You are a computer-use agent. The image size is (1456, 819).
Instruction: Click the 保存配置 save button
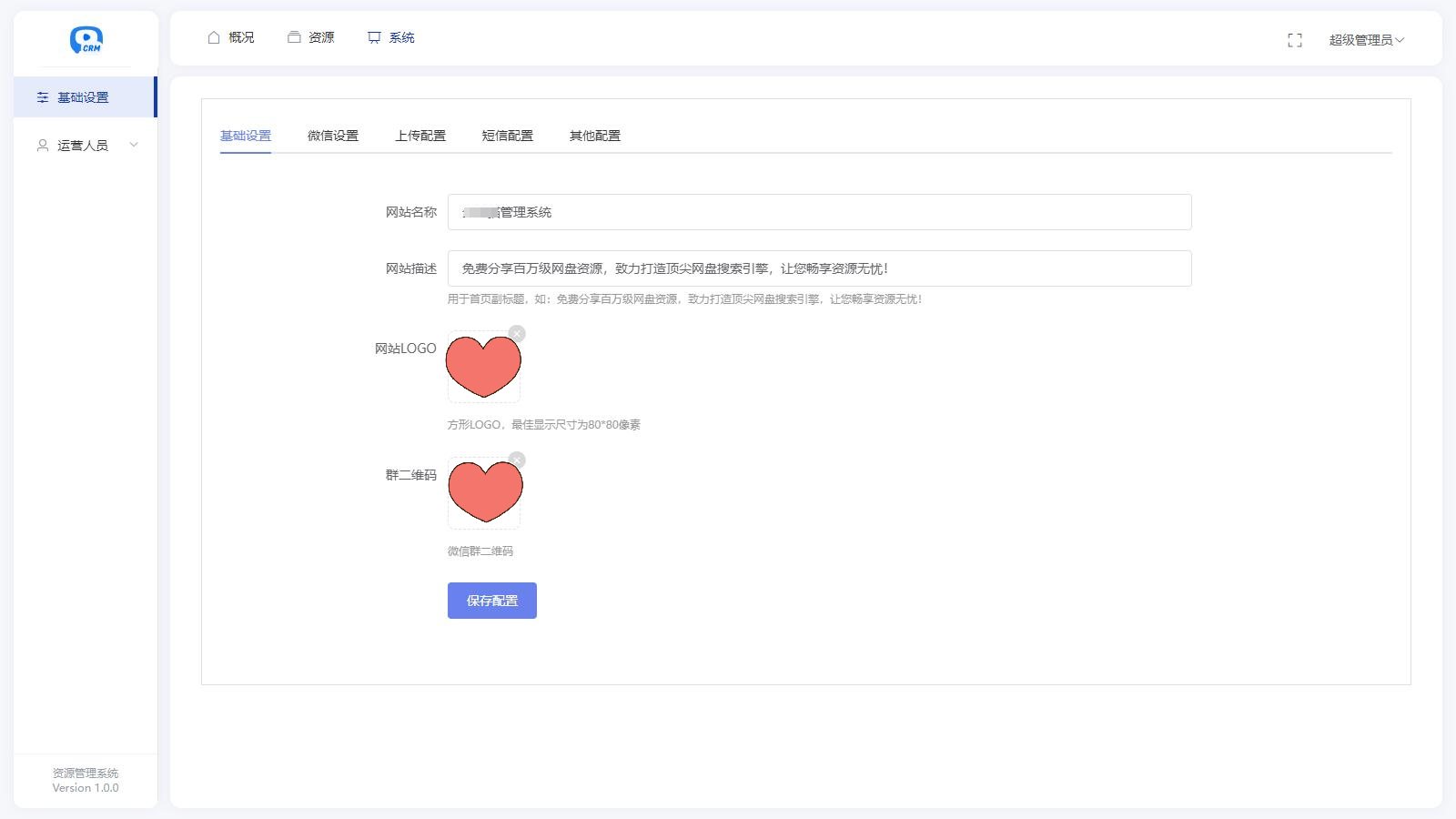(x=491, y=601)
